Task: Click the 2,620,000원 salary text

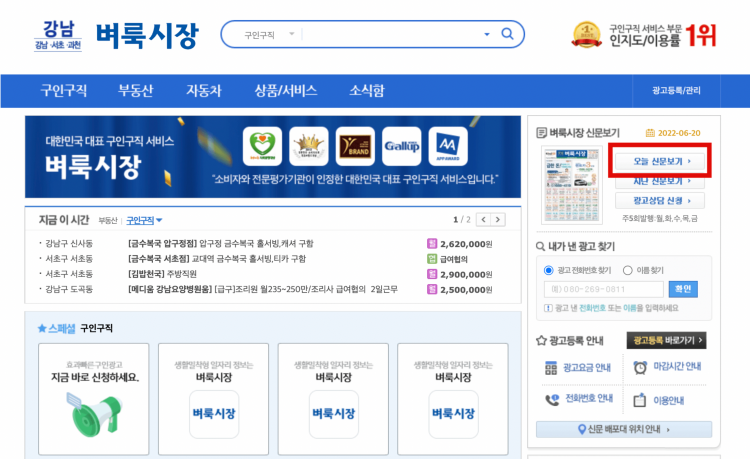Action: click(x=466, y=244)
